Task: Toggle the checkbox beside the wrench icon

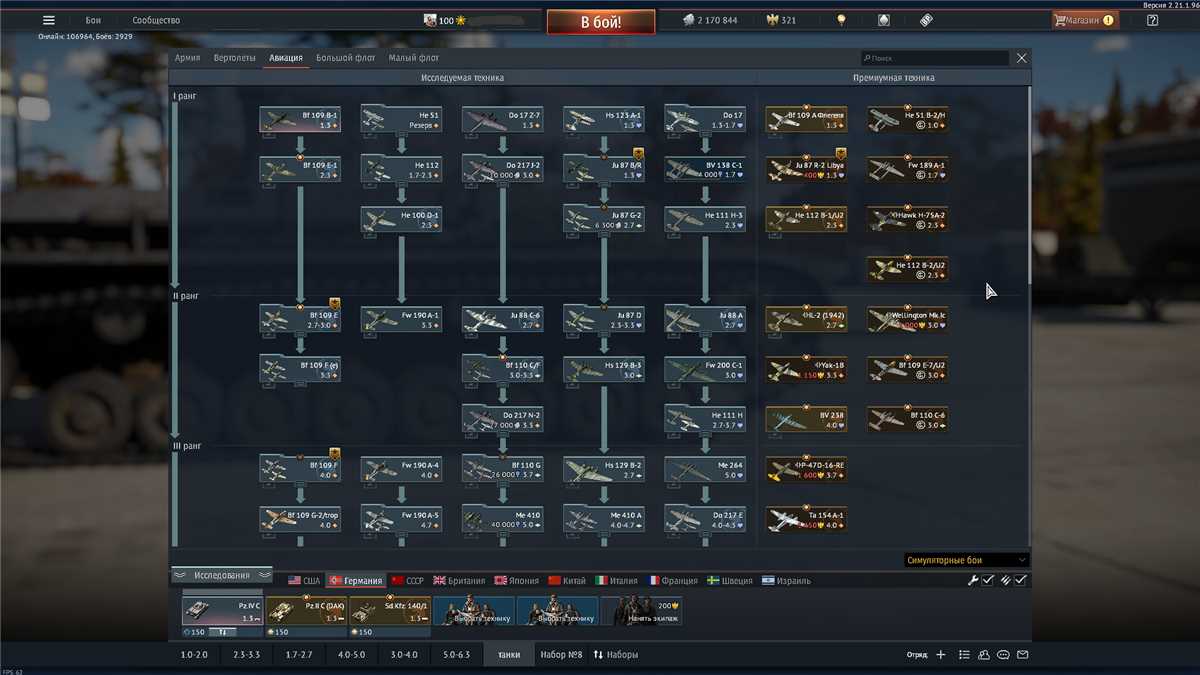Action: 987,580
